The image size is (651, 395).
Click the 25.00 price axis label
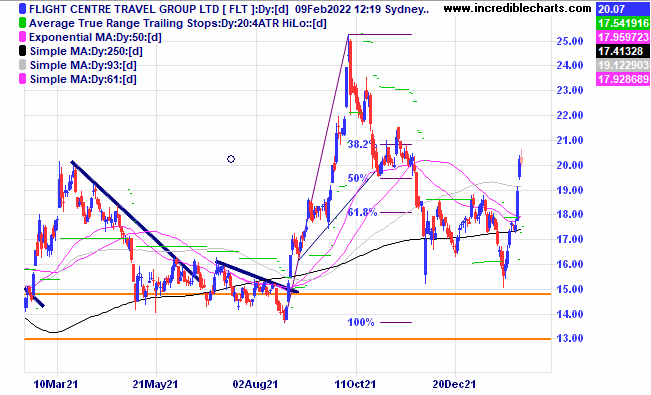tap(570, 41)
